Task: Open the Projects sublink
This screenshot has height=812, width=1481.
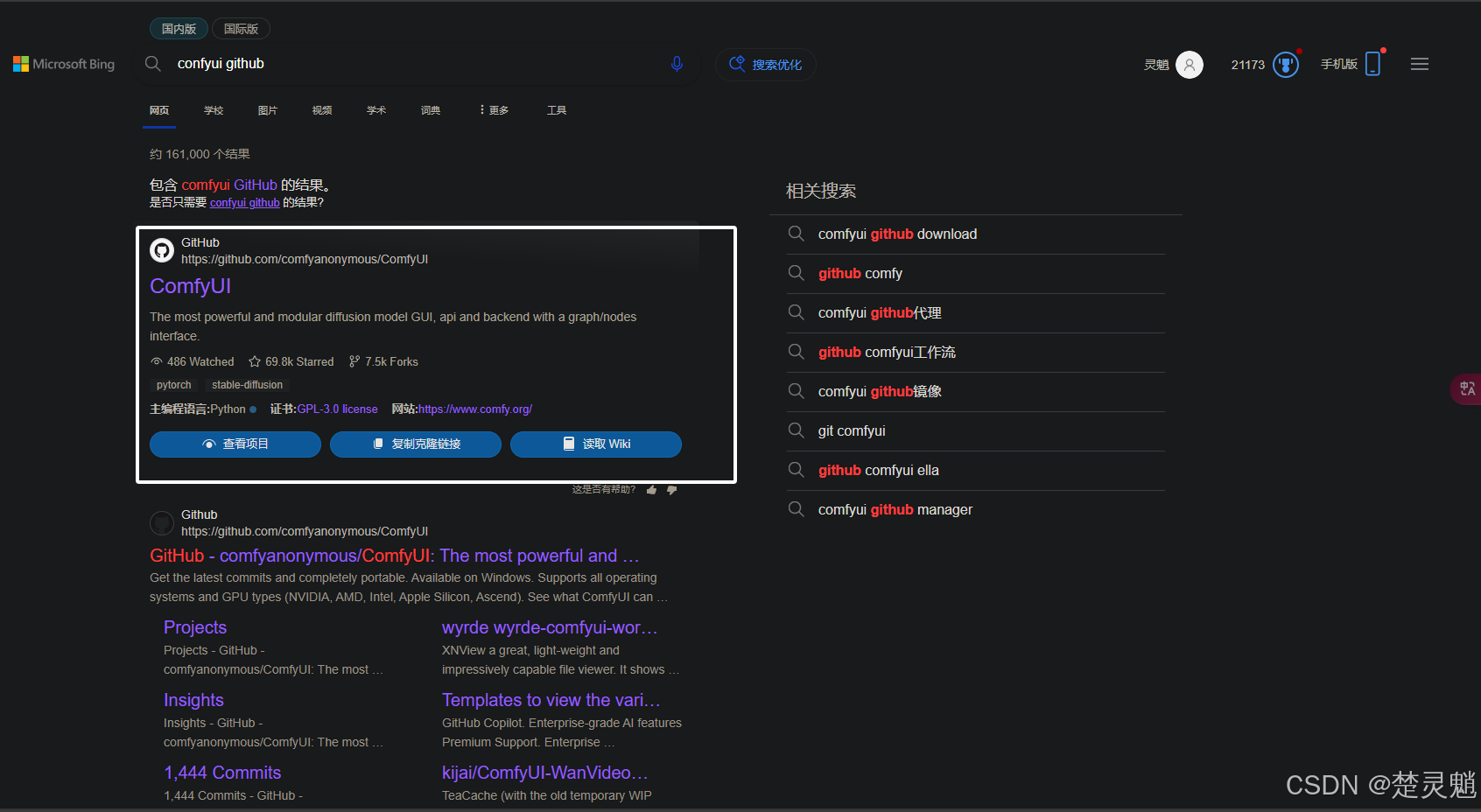Action: [x=195, y=627]
